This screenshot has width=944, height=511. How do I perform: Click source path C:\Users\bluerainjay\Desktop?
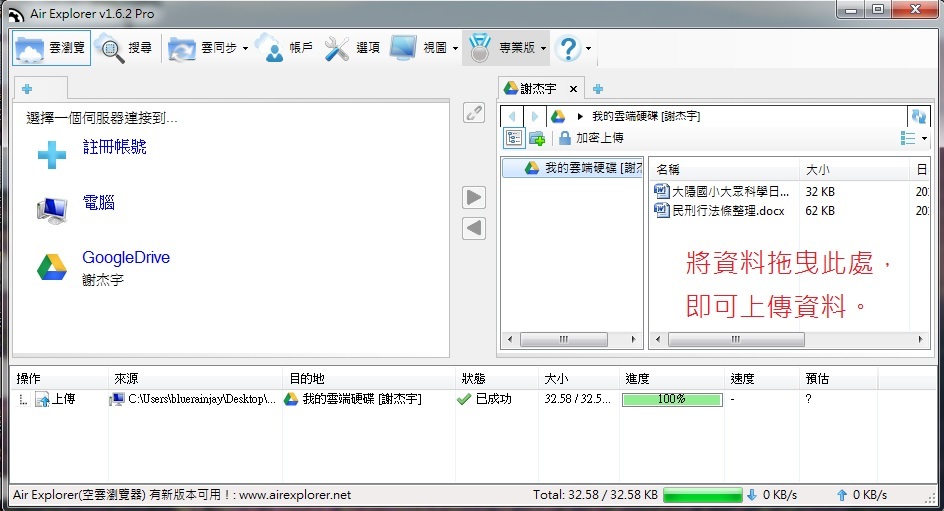tap(202, 399)
